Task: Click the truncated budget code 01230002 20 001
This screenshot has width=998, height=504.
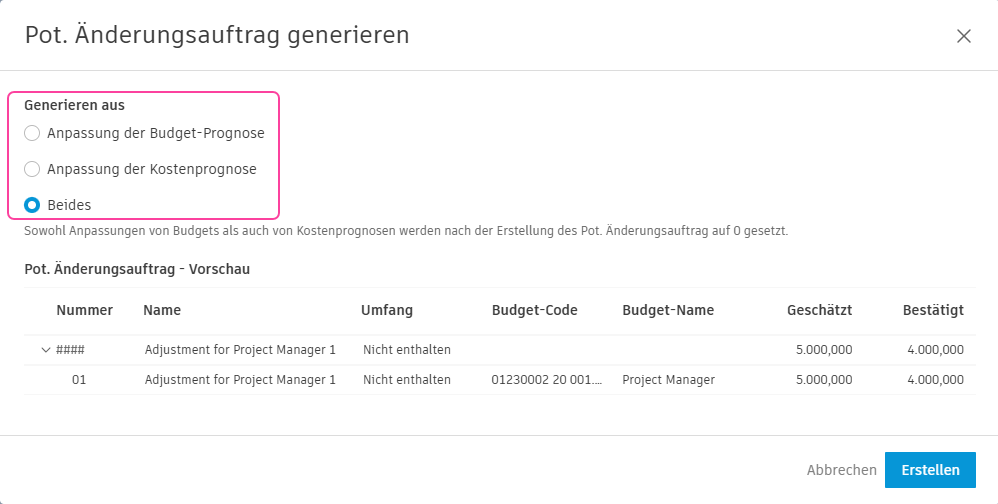Action: tap(547, 380)
